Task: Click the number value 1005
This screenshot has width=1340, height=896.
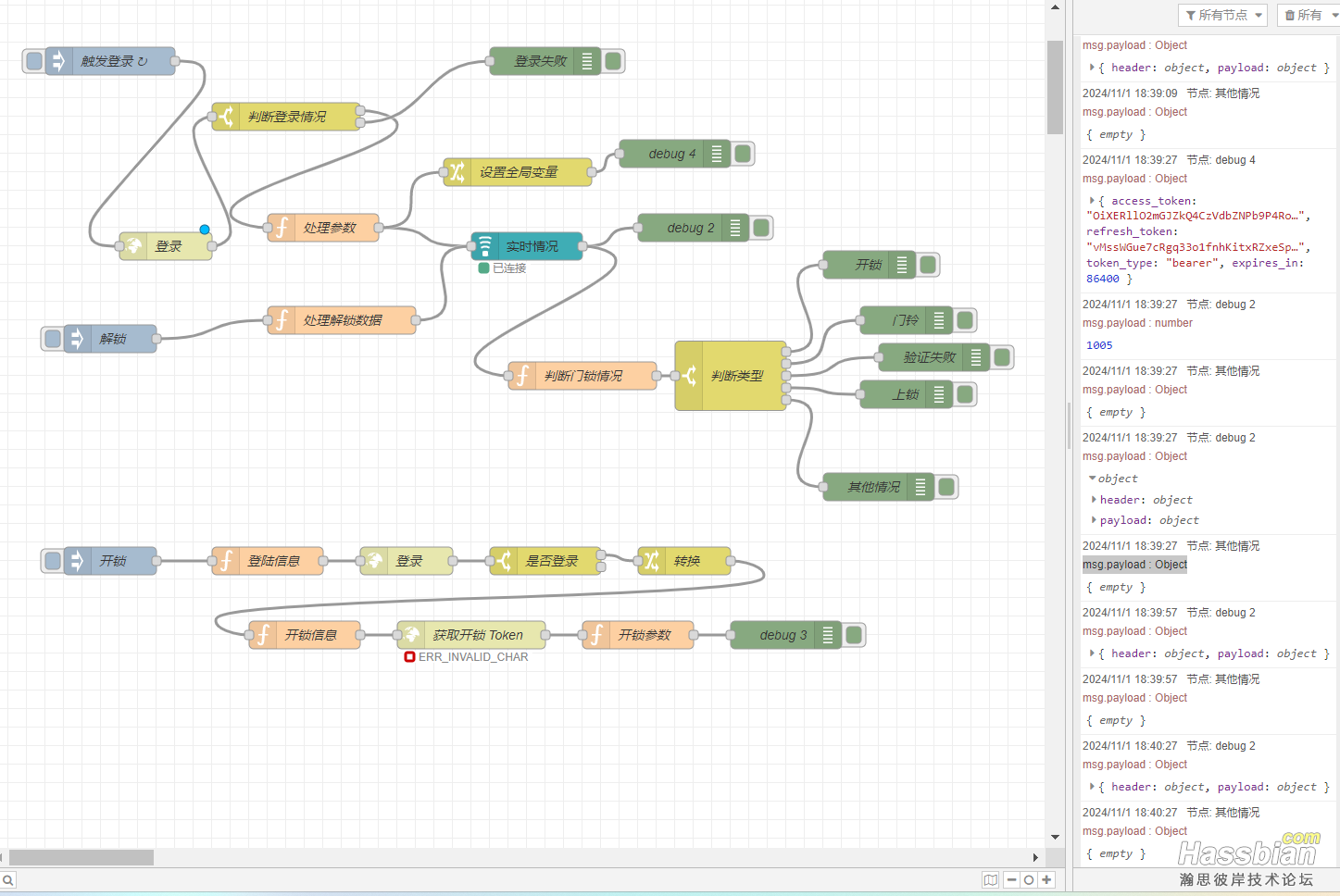Action: 1099,345
